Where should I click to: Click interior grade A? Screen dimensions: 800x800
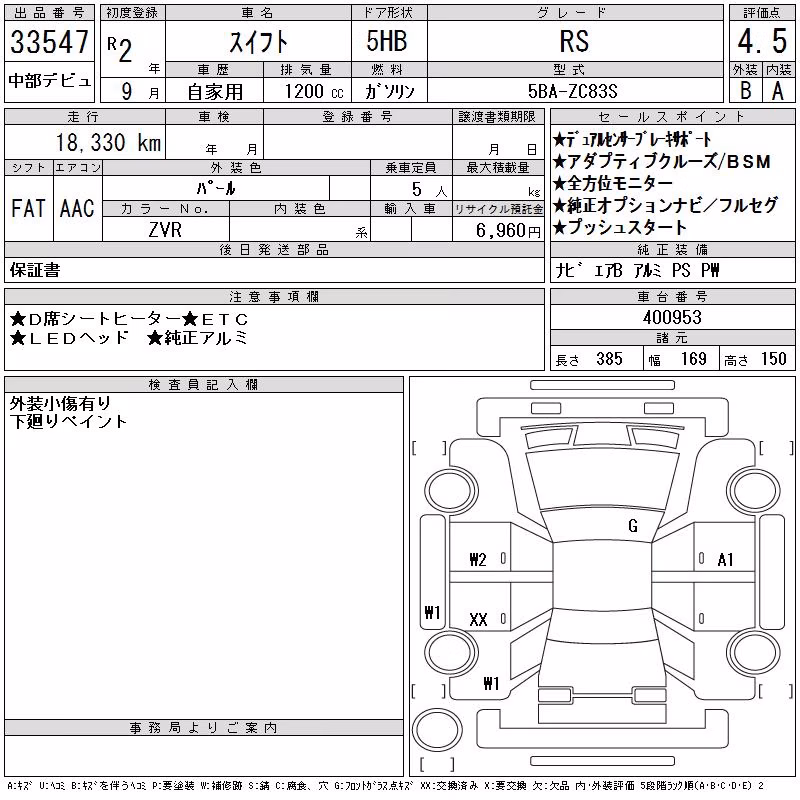point(778,91)
